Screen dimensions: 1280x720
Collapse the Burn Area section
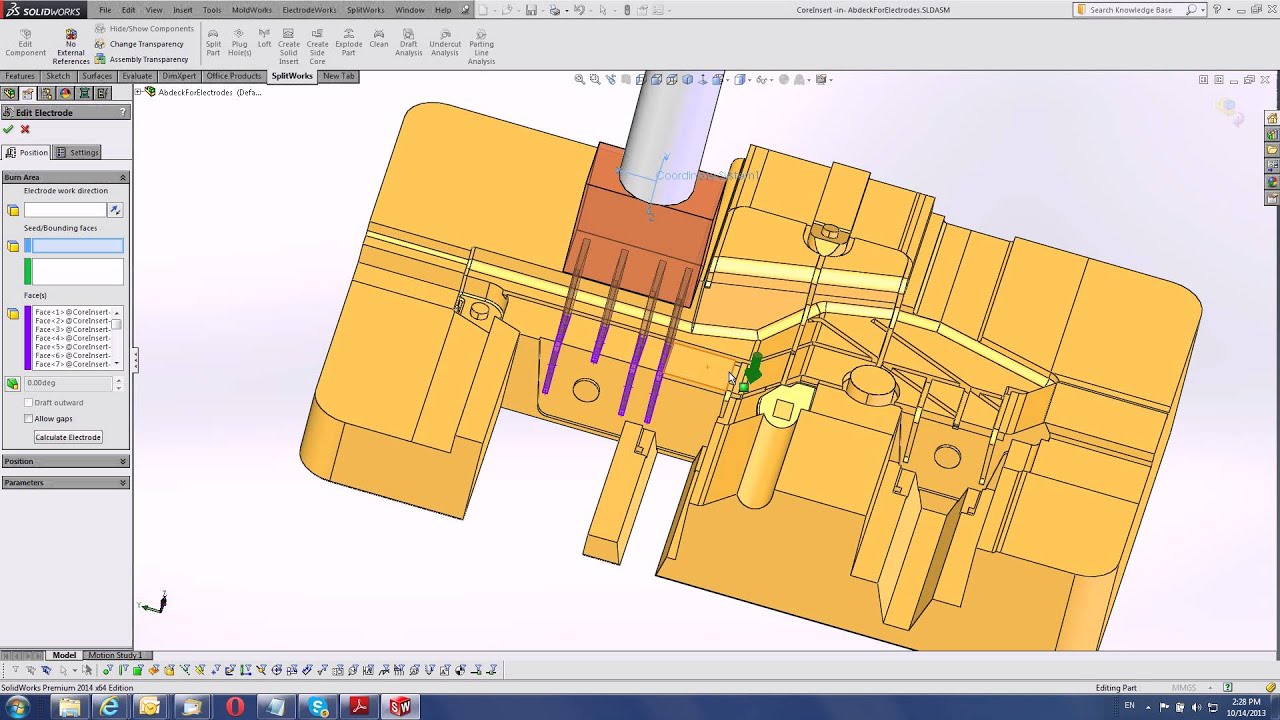click(x=123, y=177)
